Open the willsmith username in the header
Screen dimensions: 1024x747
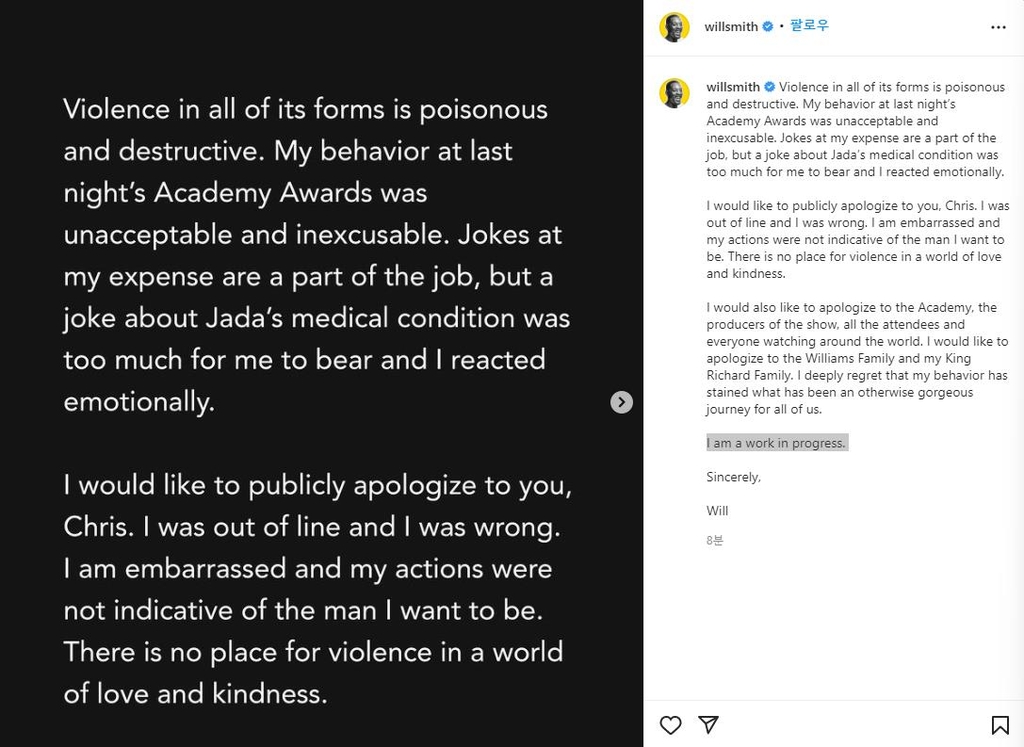pos(732,27)
